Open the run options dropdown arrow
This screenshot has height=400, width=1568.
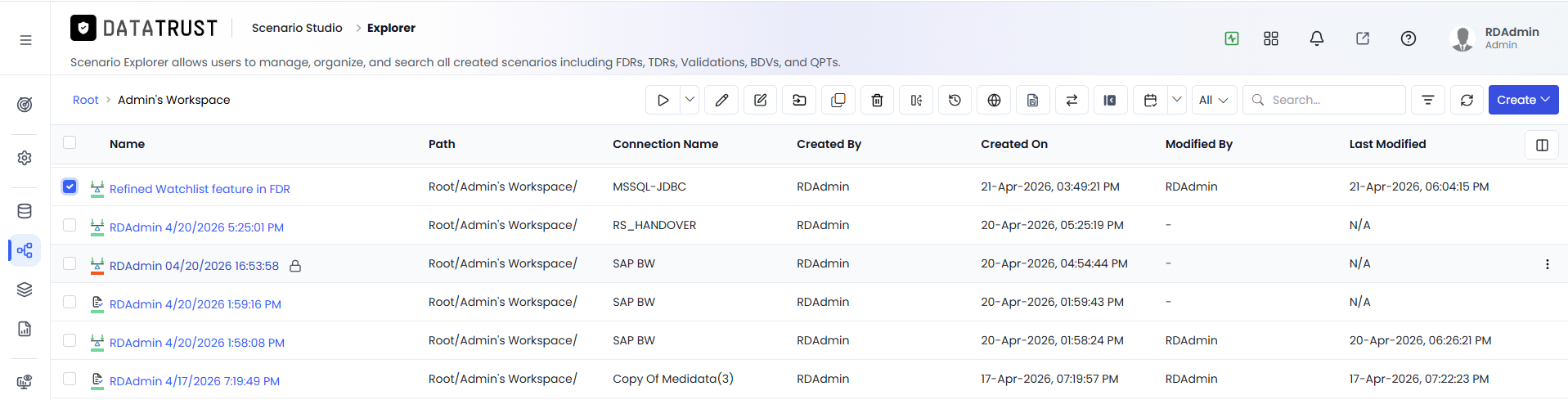(x=690, y=100)
